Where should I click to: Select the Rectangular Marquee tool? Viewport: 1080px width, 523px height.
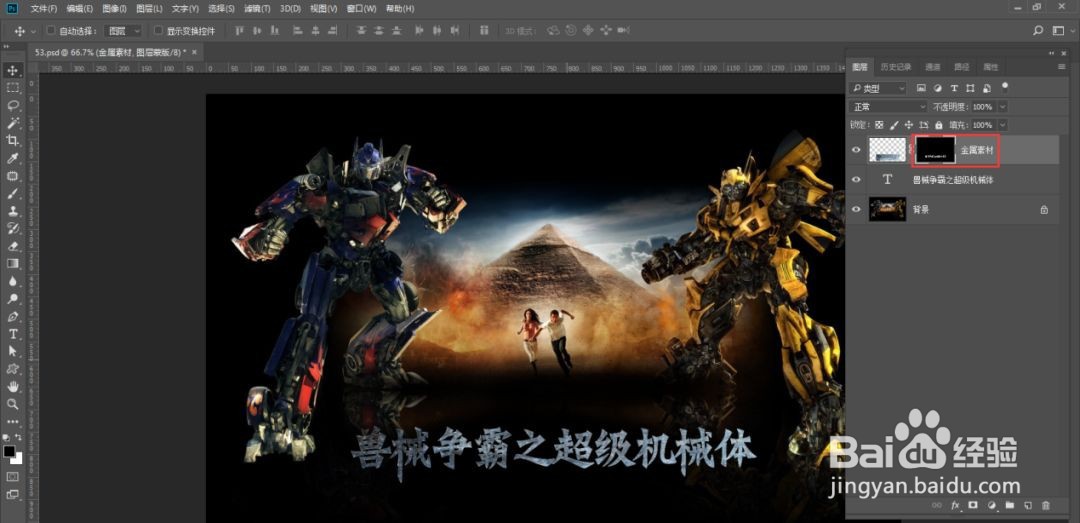[12, 88]
